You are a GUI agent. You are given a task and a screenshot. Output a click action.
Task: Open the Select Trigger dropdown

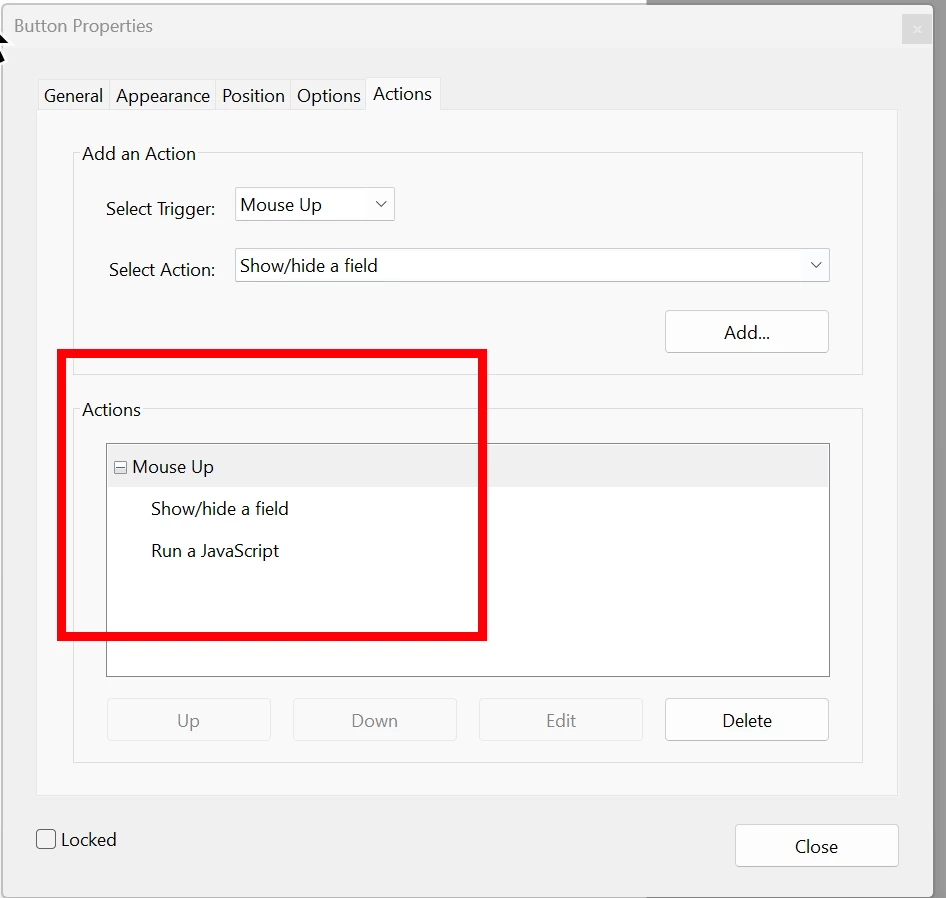[314, 205]
